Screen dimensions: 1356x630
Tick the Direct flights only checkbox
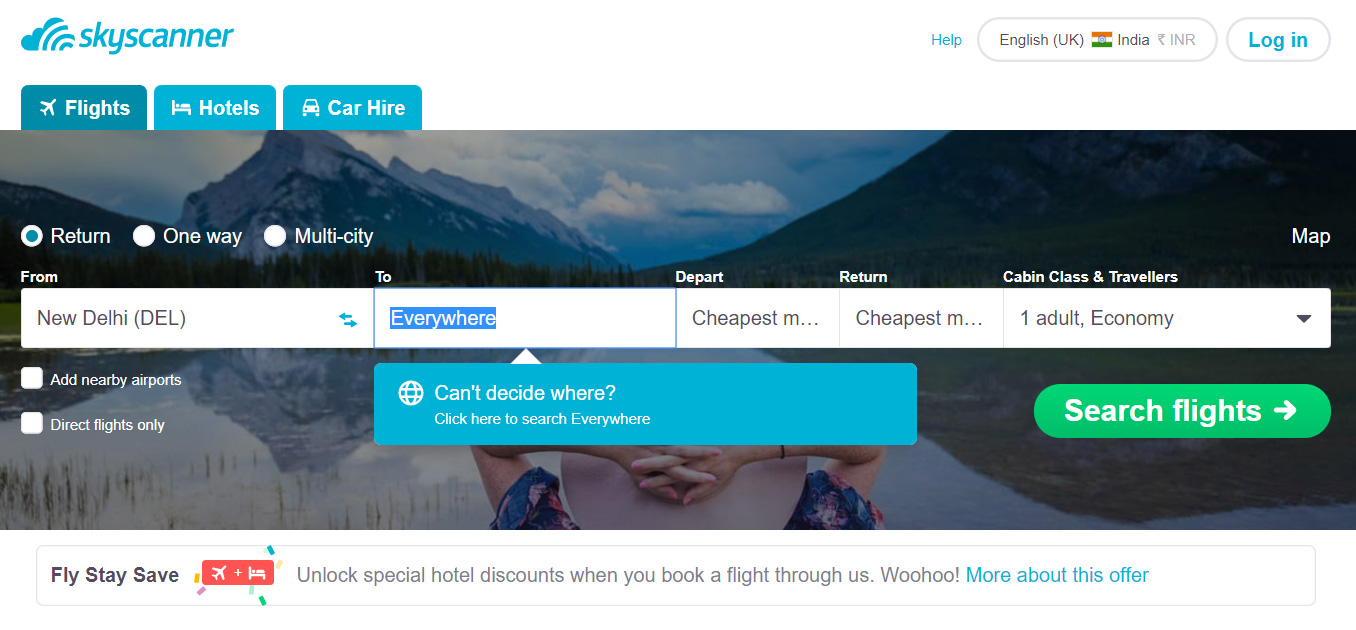(32, 422)
